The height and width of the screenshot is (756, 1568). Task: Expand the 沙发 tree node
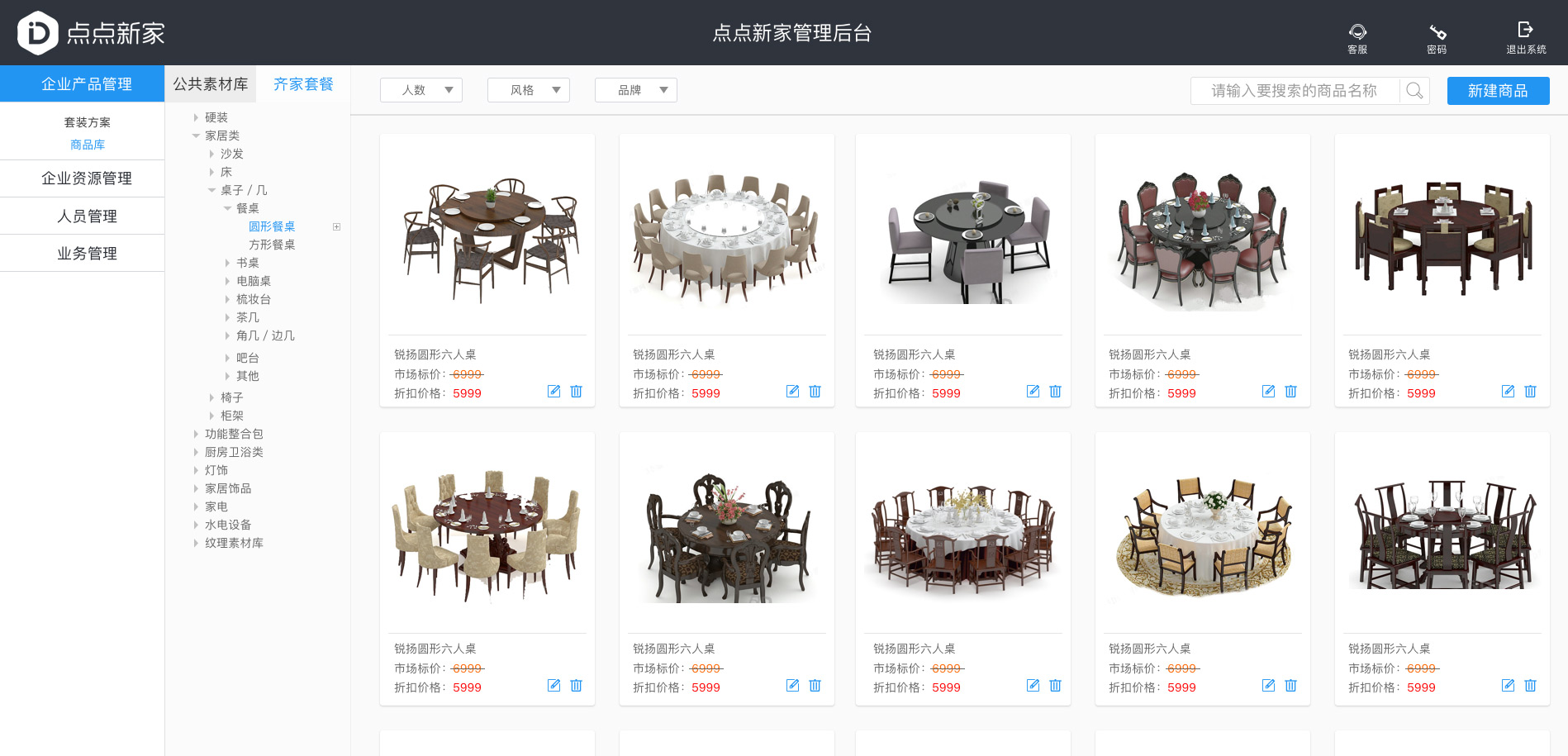coord(211,154)
